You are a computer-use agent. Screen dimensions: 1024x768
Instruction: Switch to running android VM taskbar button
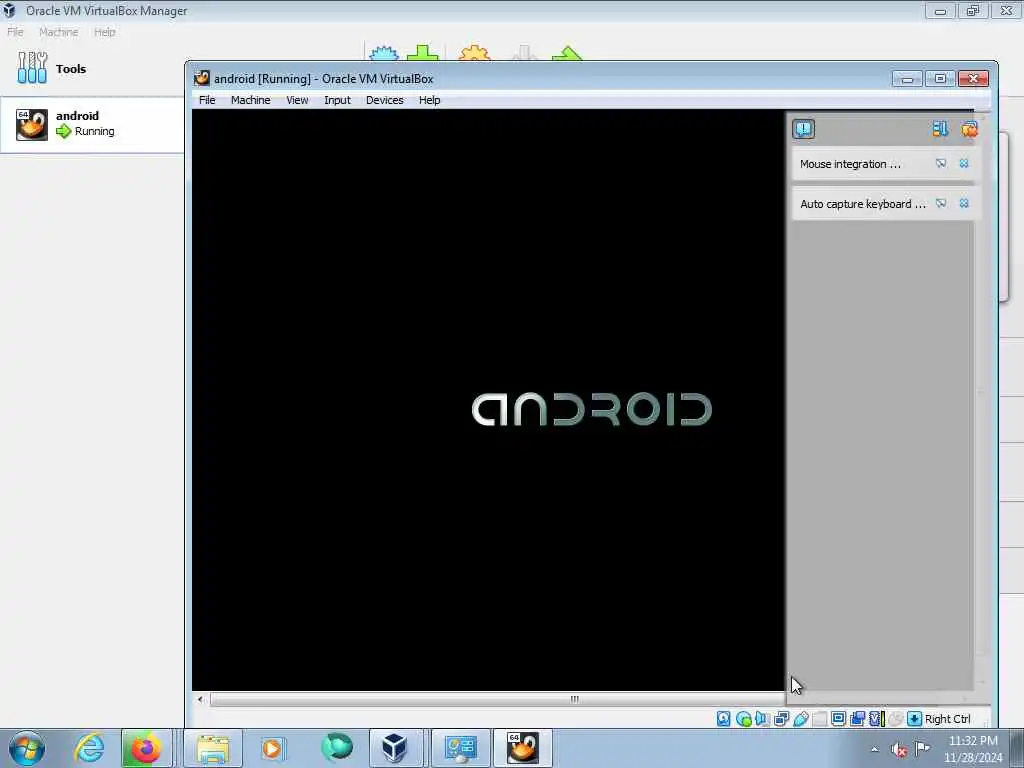522,748
